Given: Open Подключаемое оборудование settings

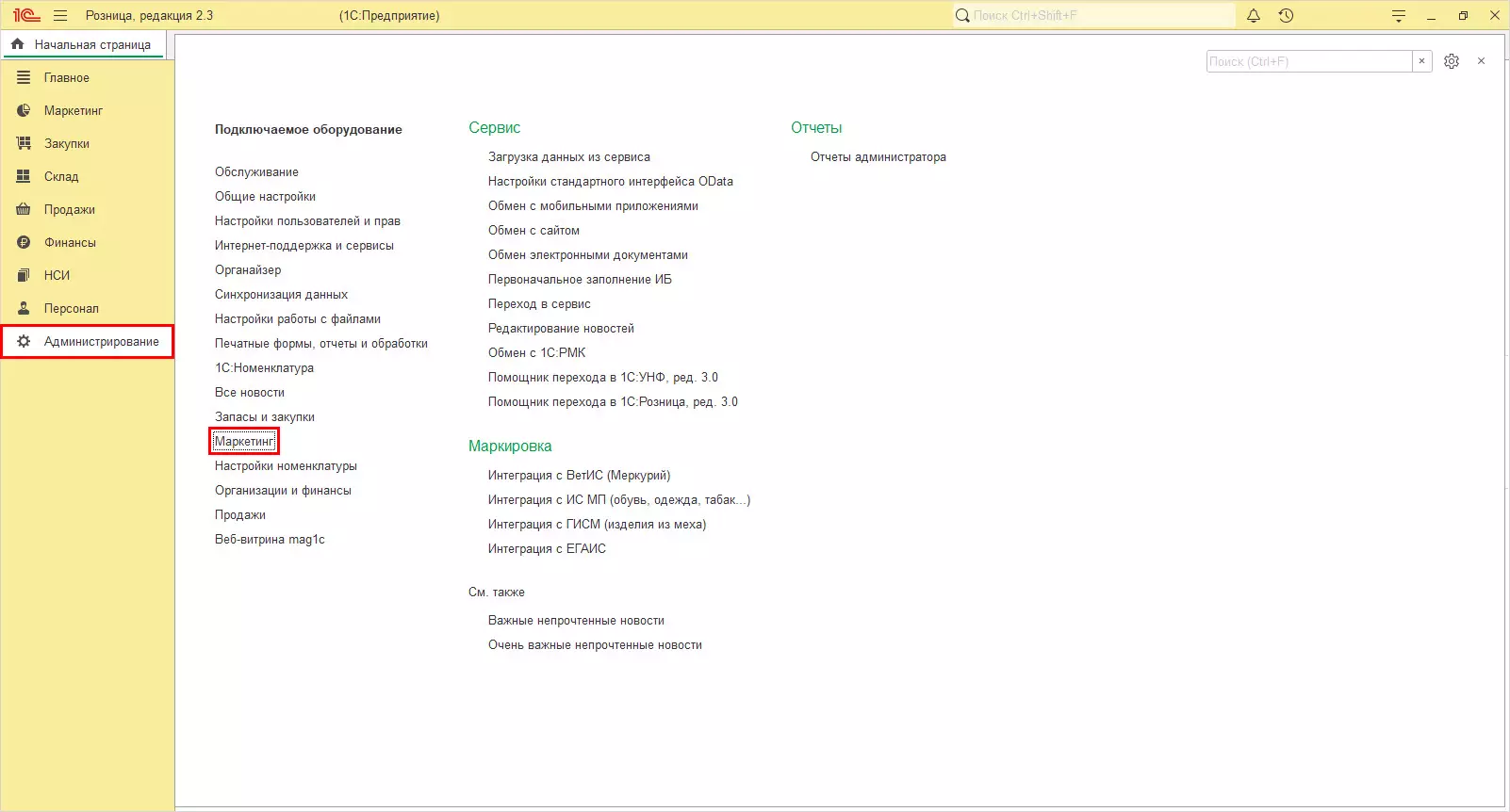Looking at the screenshot, I should [x=308, y=130].
